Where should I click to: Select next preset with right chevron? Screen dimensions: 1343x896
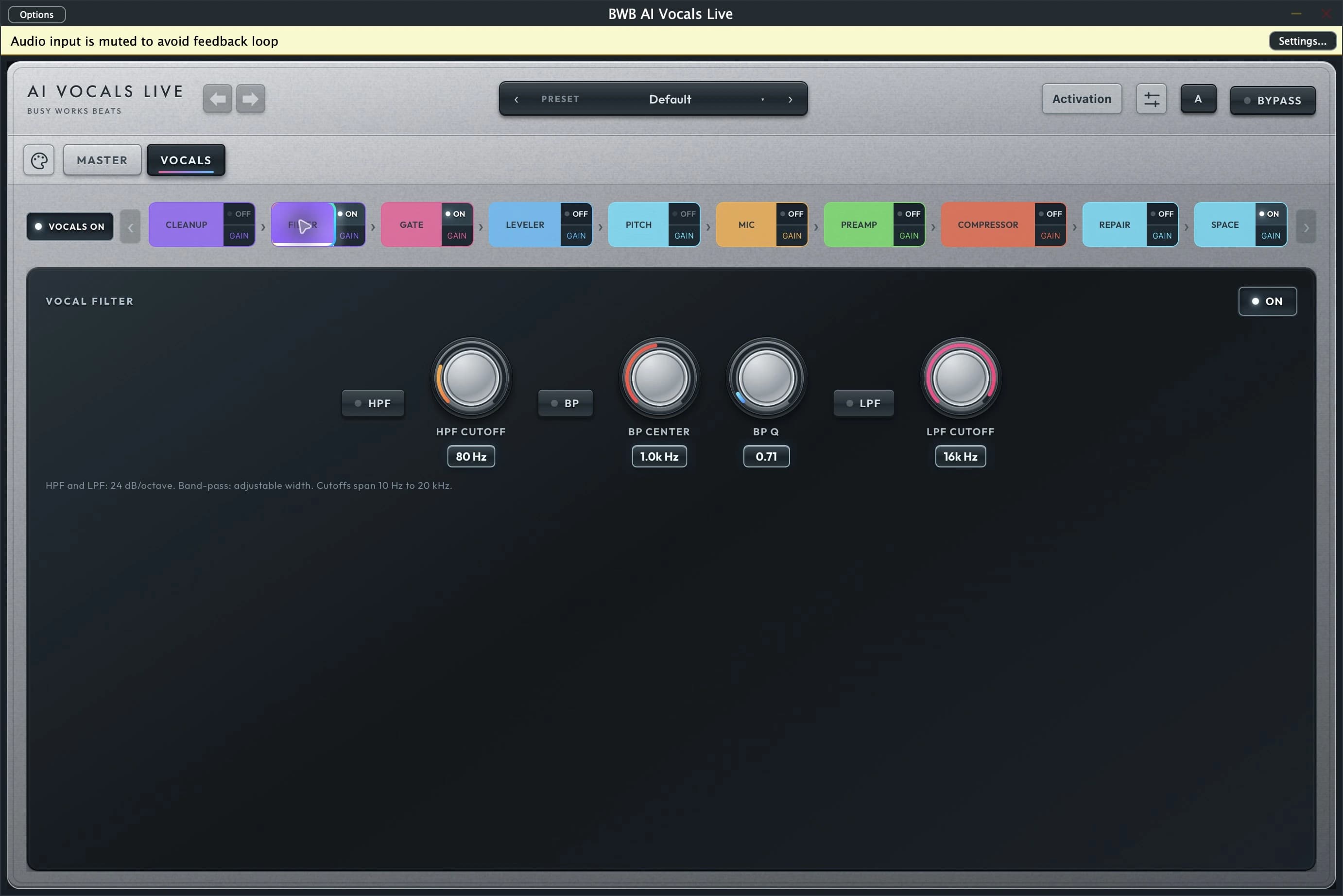coord(790,100)
